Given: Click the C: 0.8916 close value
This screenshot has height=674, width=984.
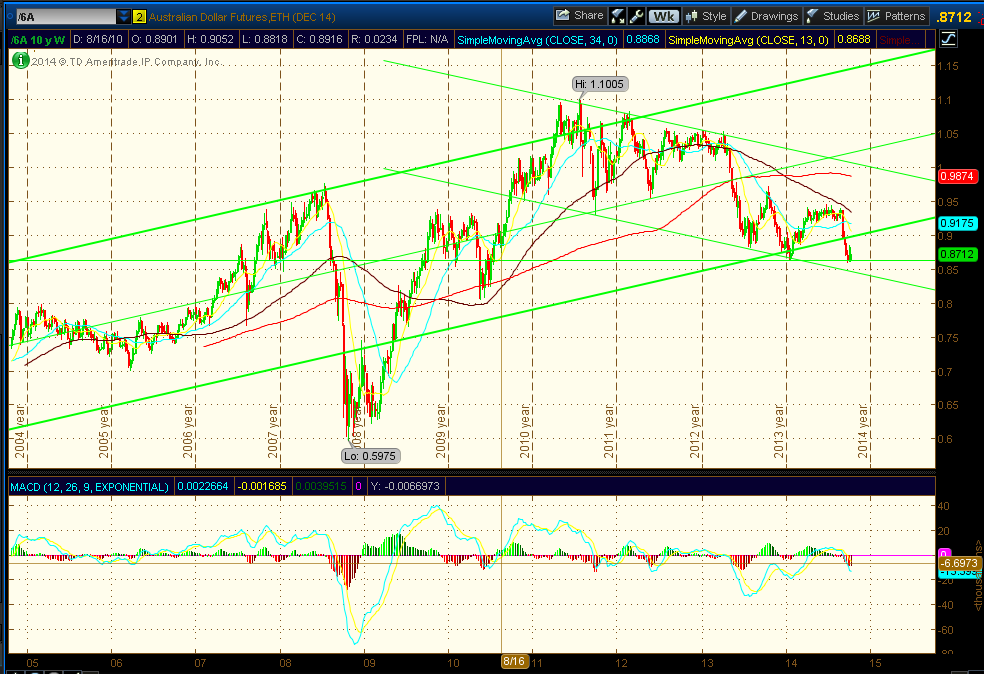Looking at the screenshot, I should pos(319,40).
